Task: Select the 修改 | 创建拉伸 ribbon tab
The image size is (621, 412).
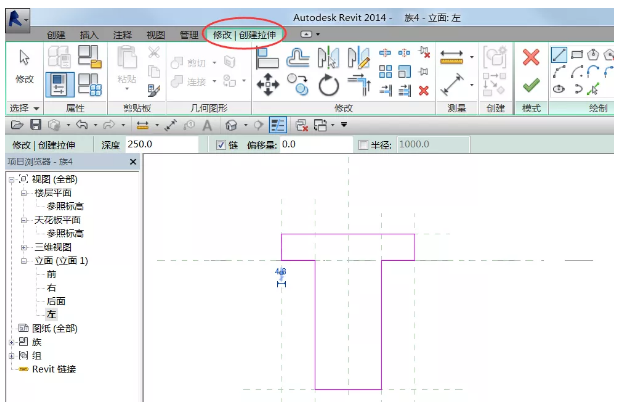Action: pos(244,35)
